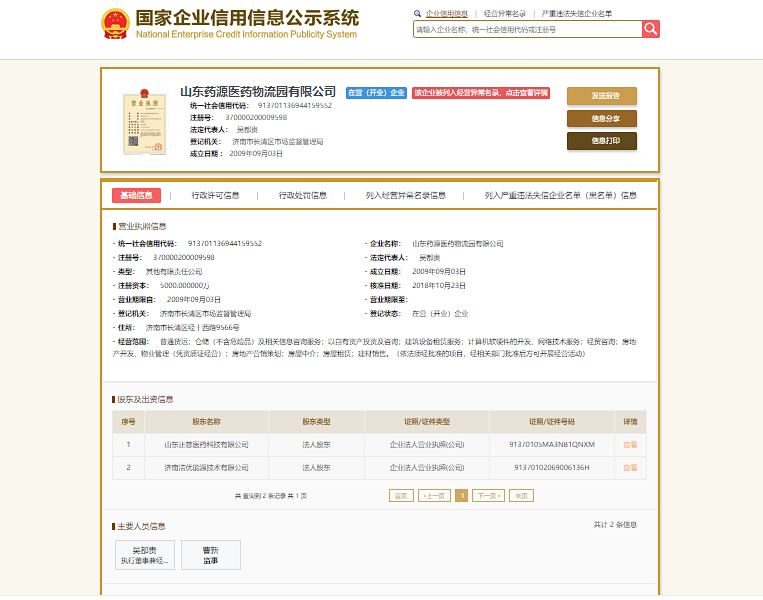Click the 发送报告 button
This screenshot has width=763, height=600.
(602, 96)
